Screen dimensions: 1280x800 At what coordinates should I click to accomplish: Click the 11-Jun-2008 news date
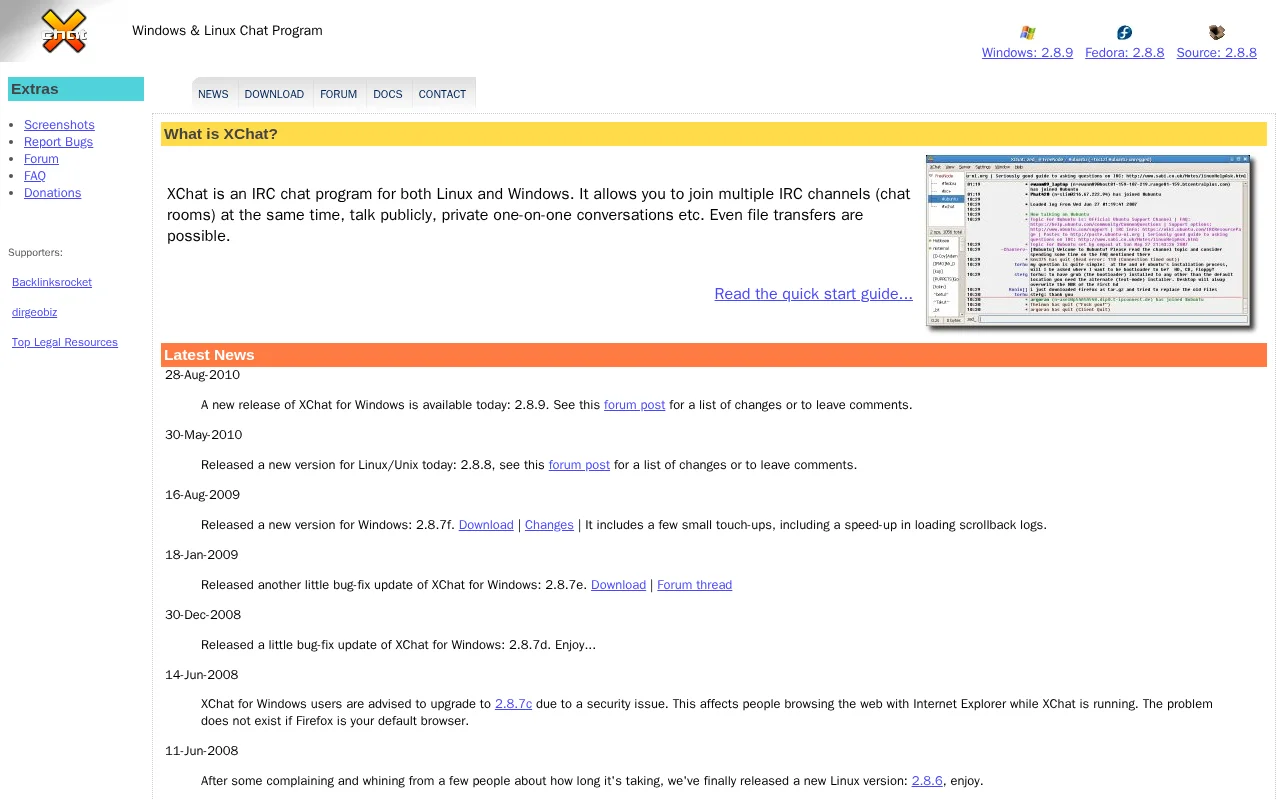point(201,751)
